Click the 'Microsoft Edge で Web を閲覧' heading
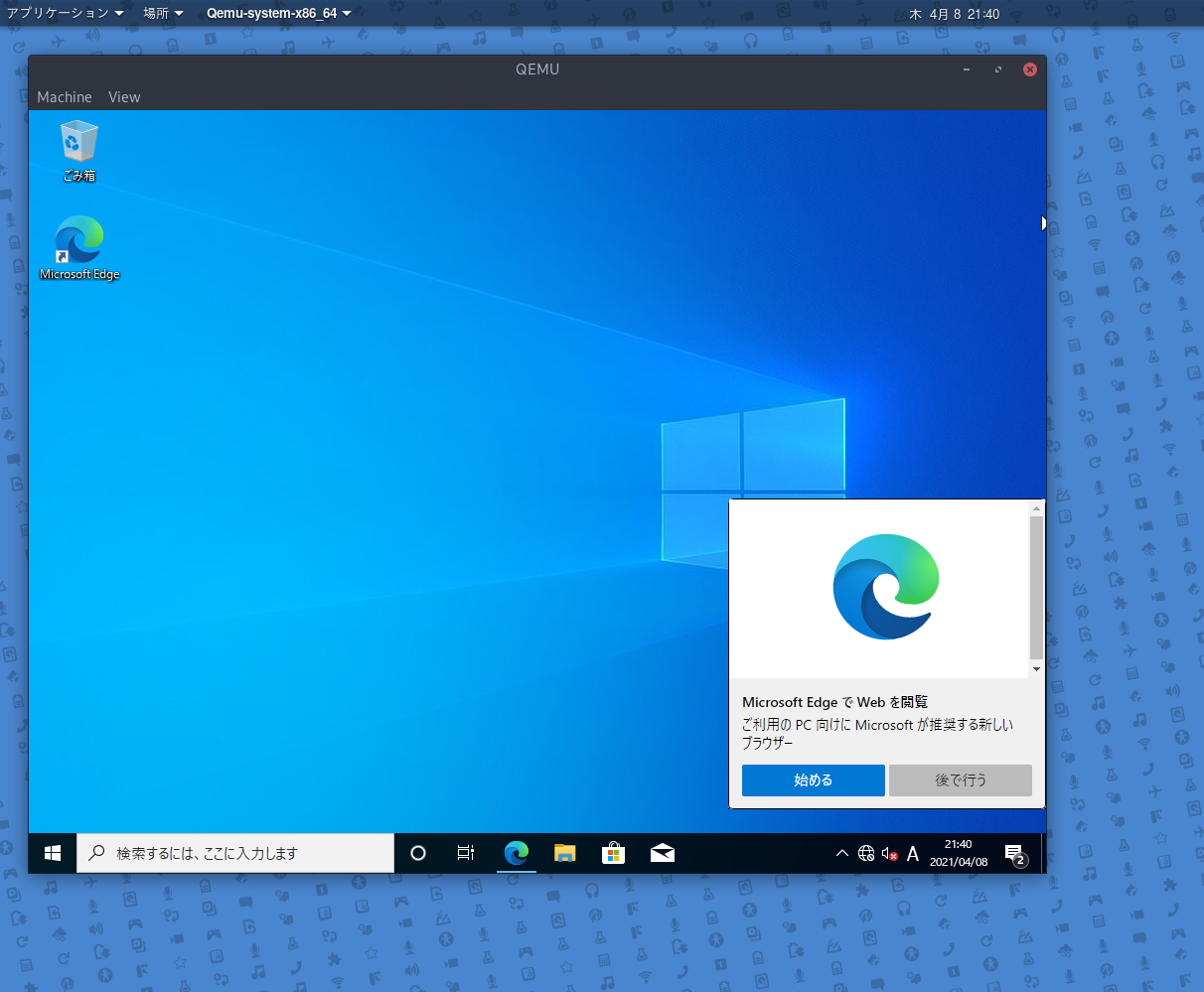This screenshot has width=1204, height=992. click(x=835, y=702)
